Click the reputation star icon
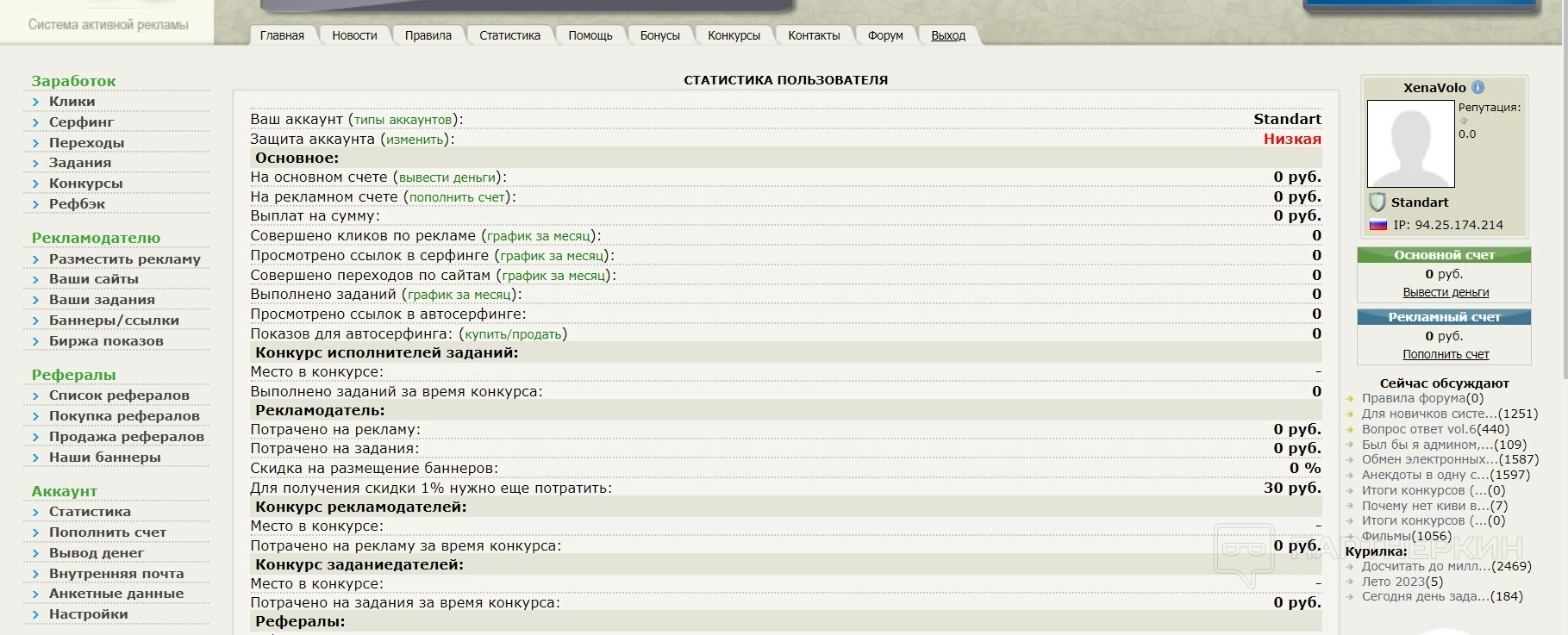 pyautogui.click(x=1464, y=121)
